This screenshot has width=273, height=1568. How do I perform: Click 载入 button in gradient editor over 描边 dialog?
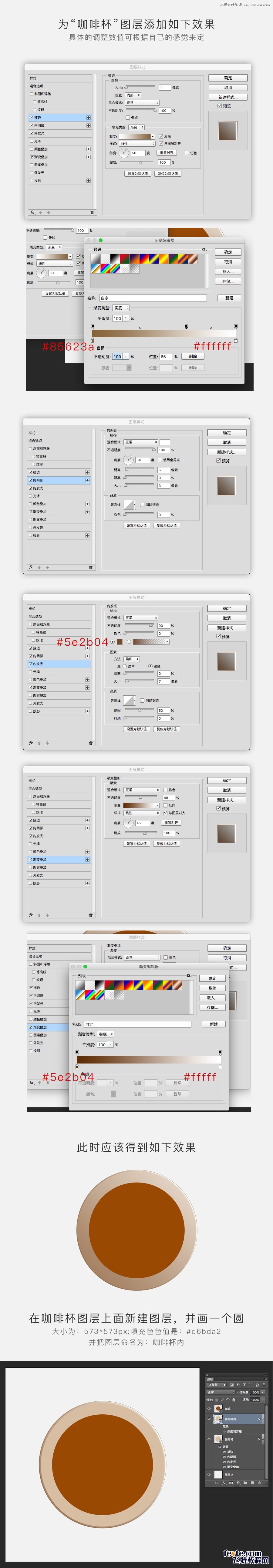[228, 271]
